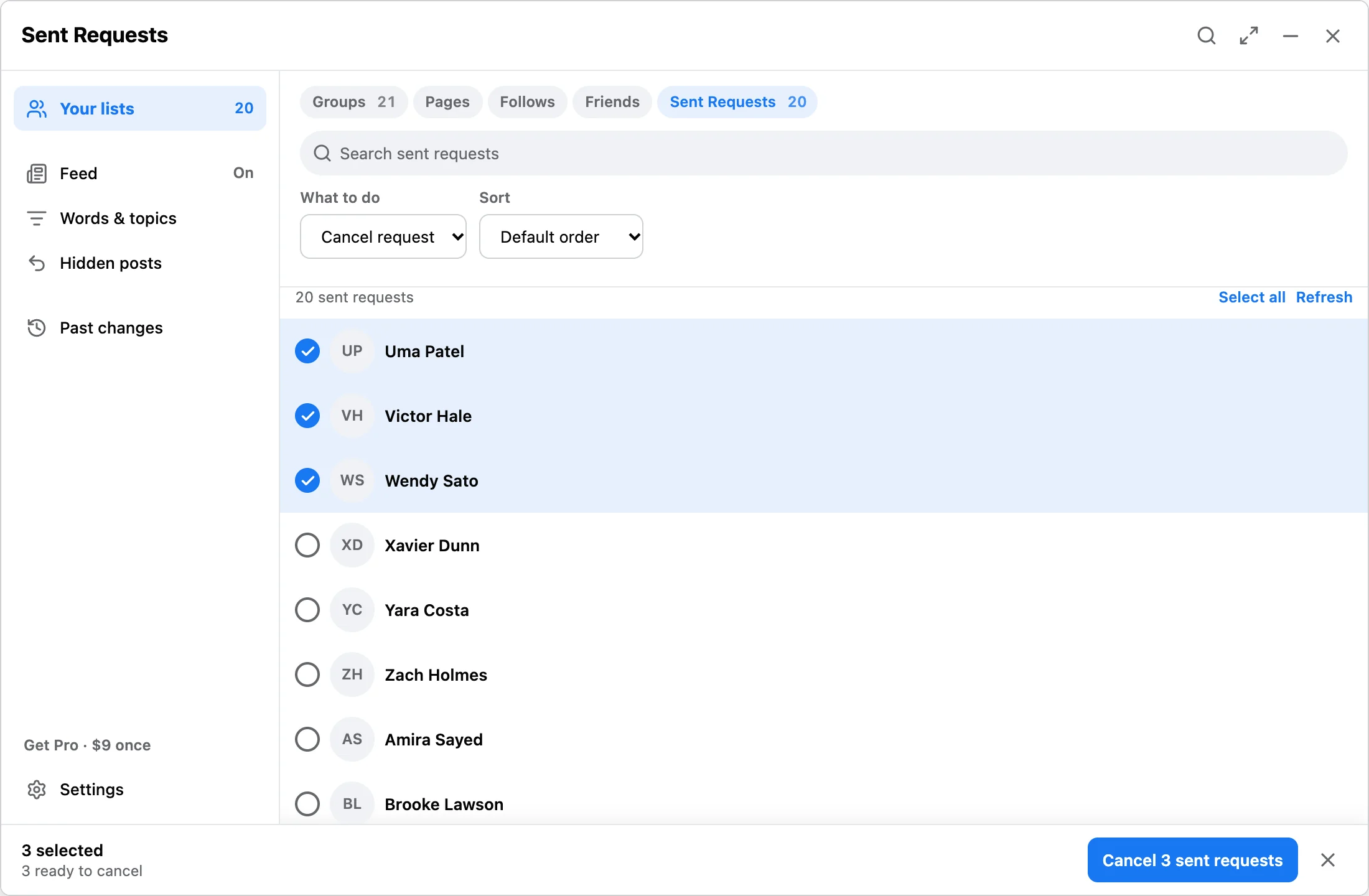Close the Sent Requests window
The height and width of the screenshot is (896, 1369).
click(1332, 36)
